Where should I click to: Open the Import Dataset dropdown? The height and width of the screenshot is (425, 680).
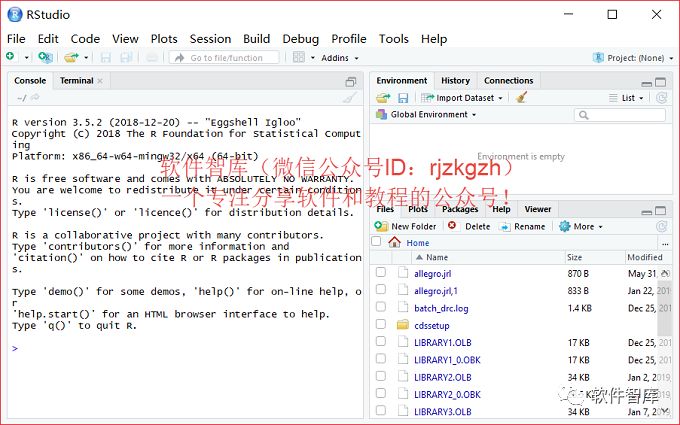point(461,98)
